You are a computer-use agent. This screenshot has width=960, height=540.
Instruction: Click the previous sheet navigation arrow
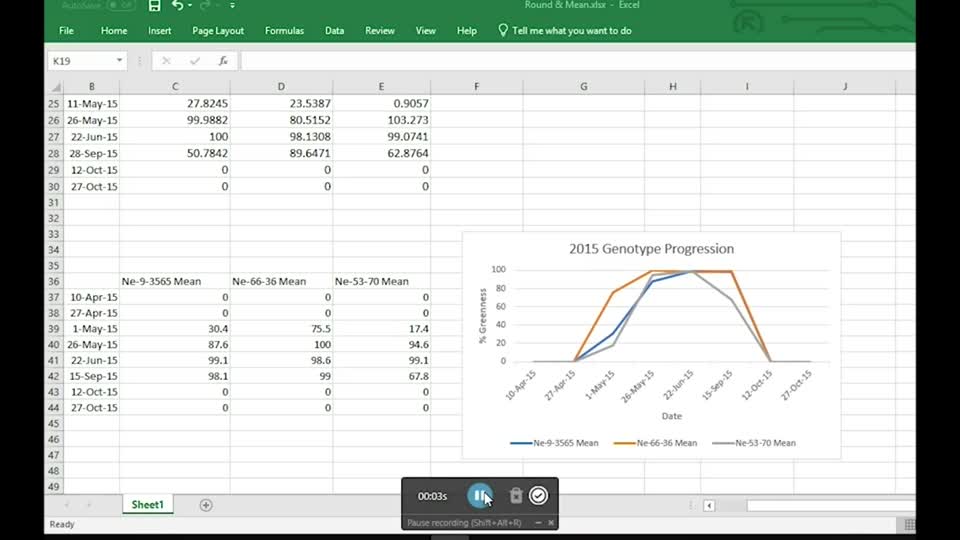click(x=67, y=505)
